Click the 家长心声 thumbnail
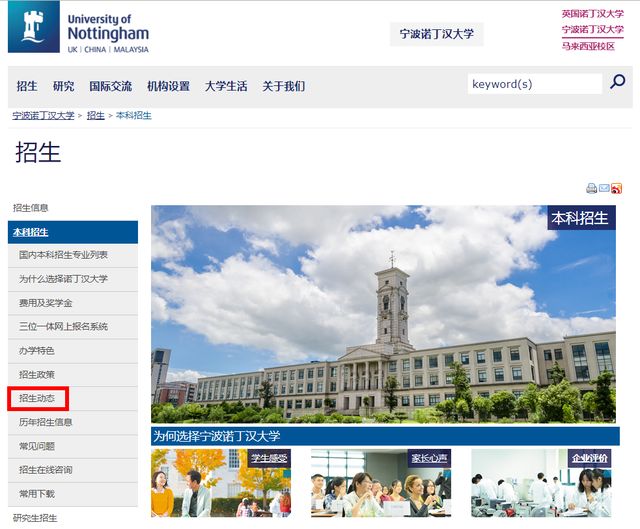Image resolution: width=640 pixels, height=529 pixels. (x=381, y=483)
